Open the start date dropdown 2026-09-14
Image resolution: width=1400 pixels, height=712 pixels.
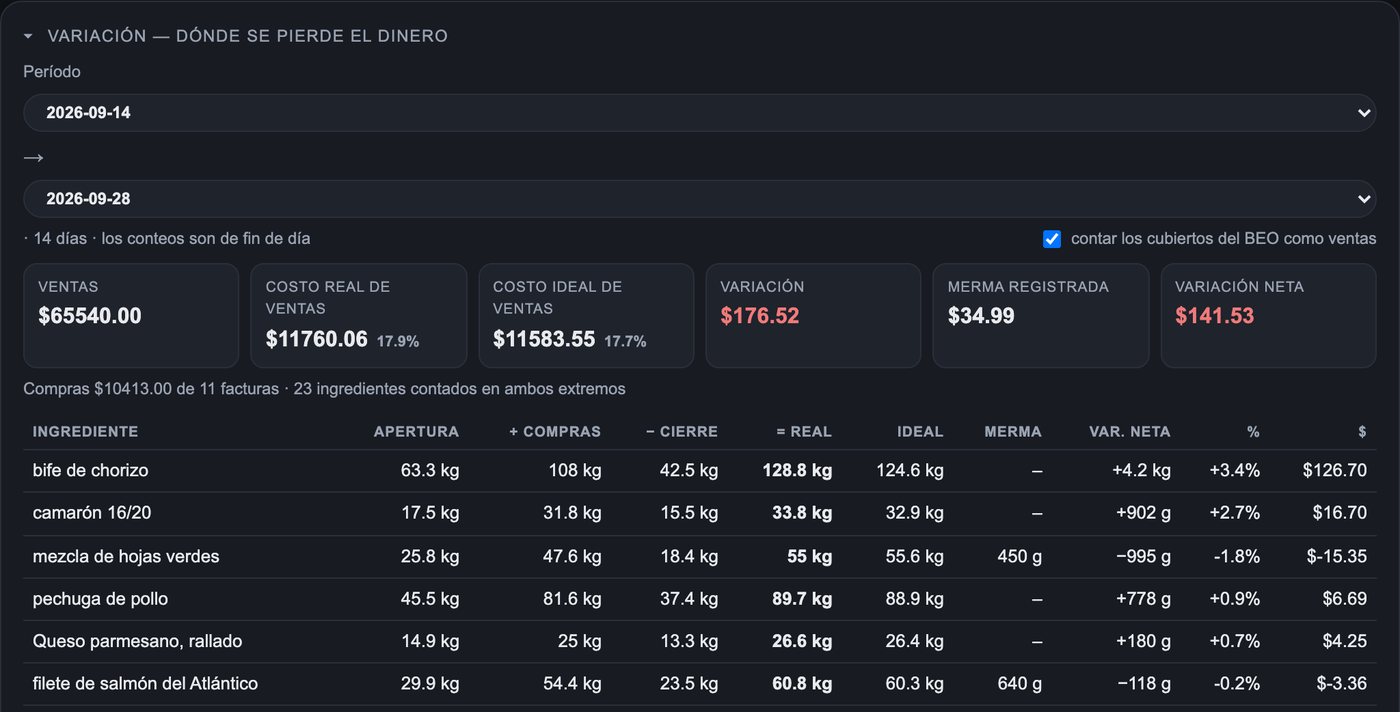click(700, 113)
